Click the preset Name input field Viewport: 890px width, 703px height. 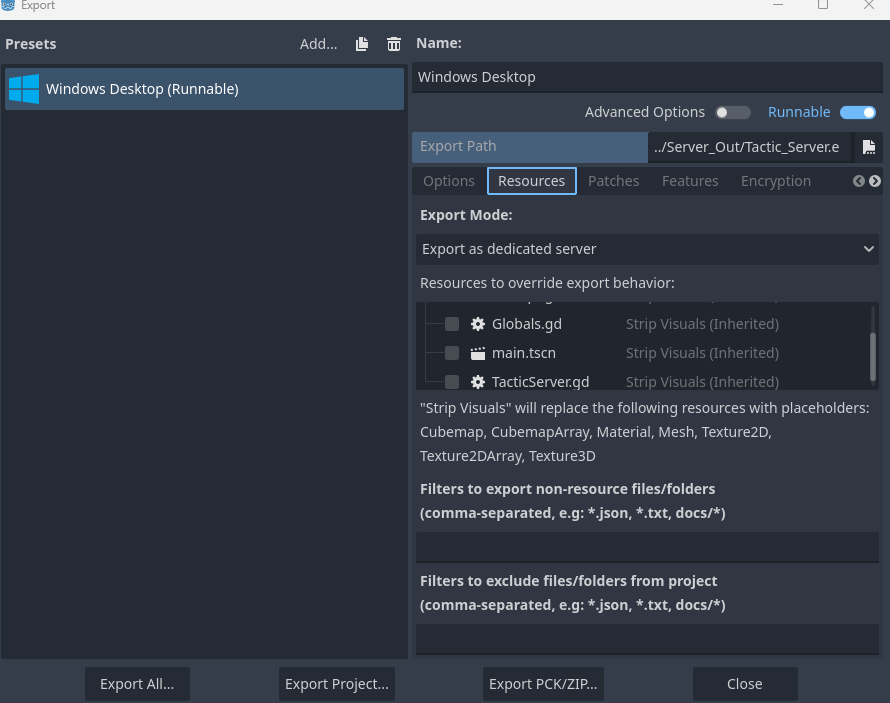pyautogui.click(x=647, y=77)
